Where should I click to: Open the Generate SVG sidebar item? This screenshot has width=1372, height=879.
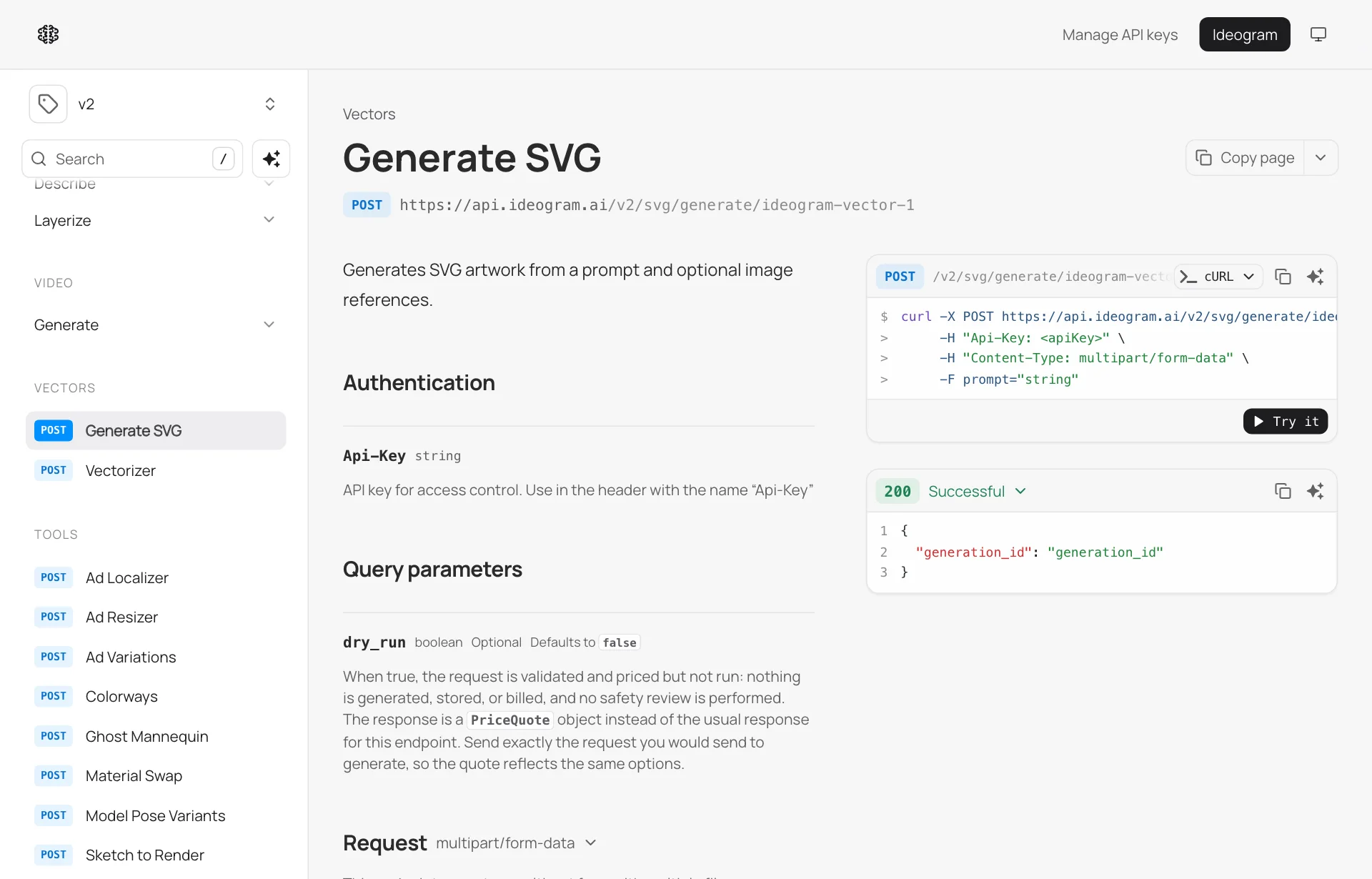coord(156,430)
